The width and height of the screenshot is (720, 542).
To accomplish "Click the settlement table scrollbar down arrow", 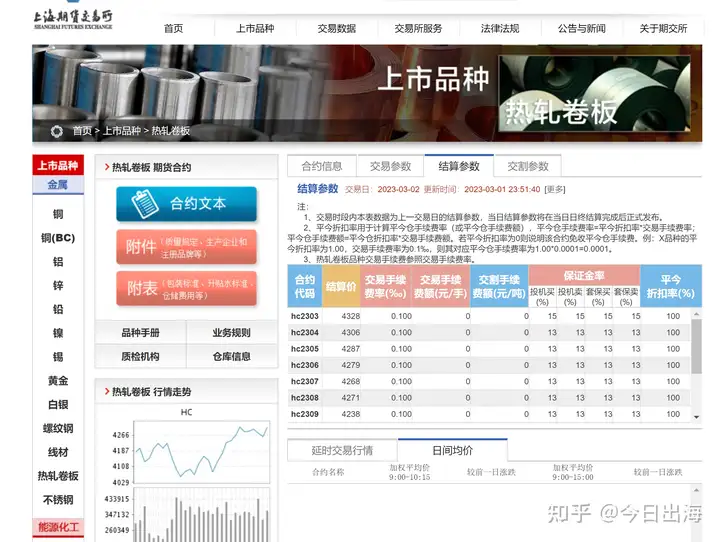I will tap(696, 417).
